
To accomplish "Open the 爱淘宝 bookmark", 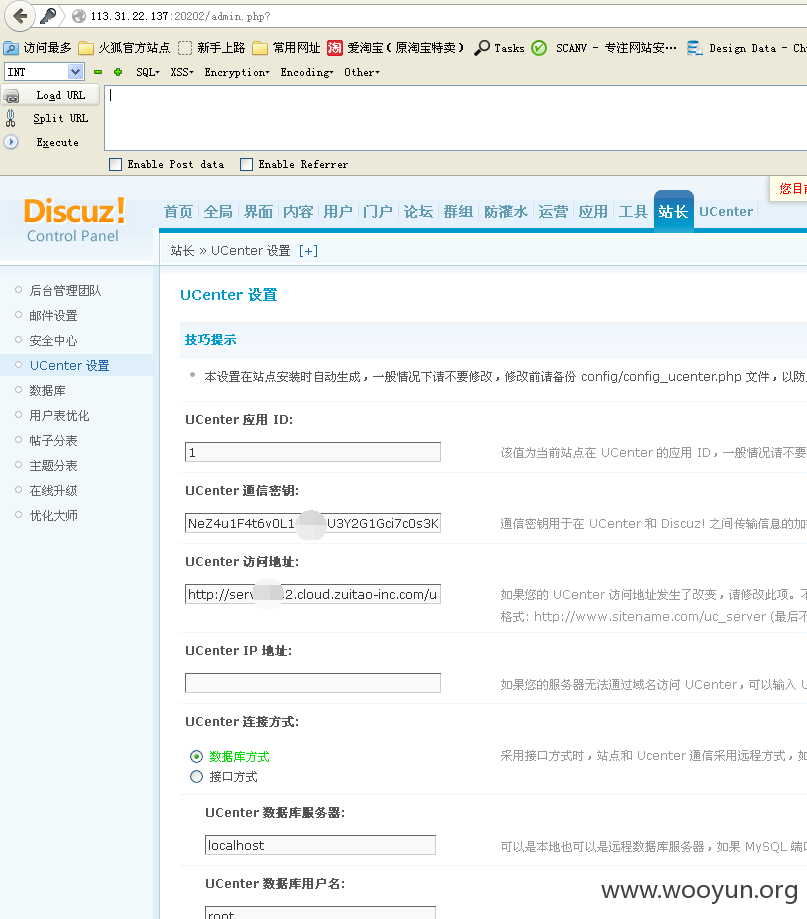I will (396, 48).
